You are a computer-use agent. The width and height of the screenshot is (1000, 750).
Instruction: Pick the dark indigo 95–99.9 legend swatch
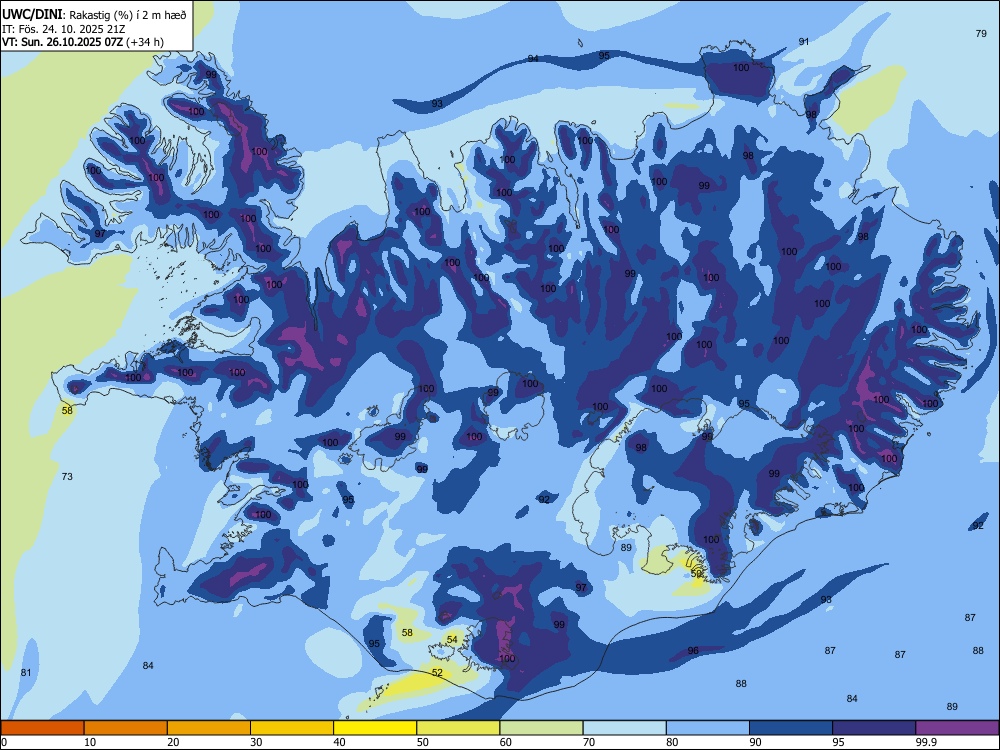click(x=874, y=728)
